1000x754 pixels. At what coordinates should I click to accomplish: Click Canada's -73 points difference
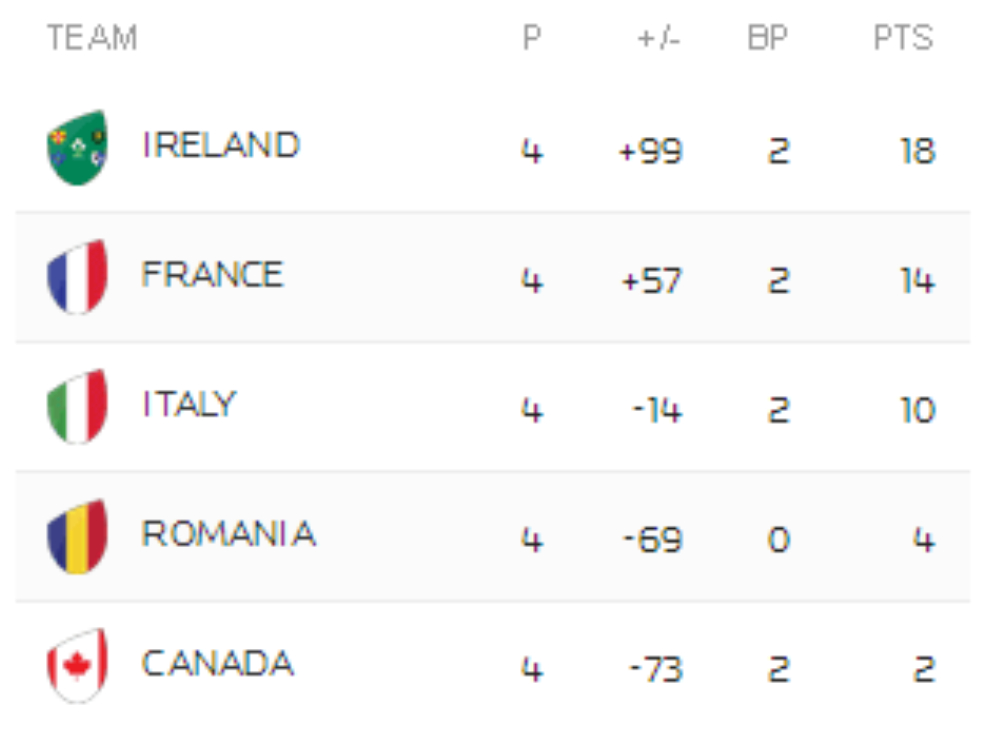click(656, 669)
